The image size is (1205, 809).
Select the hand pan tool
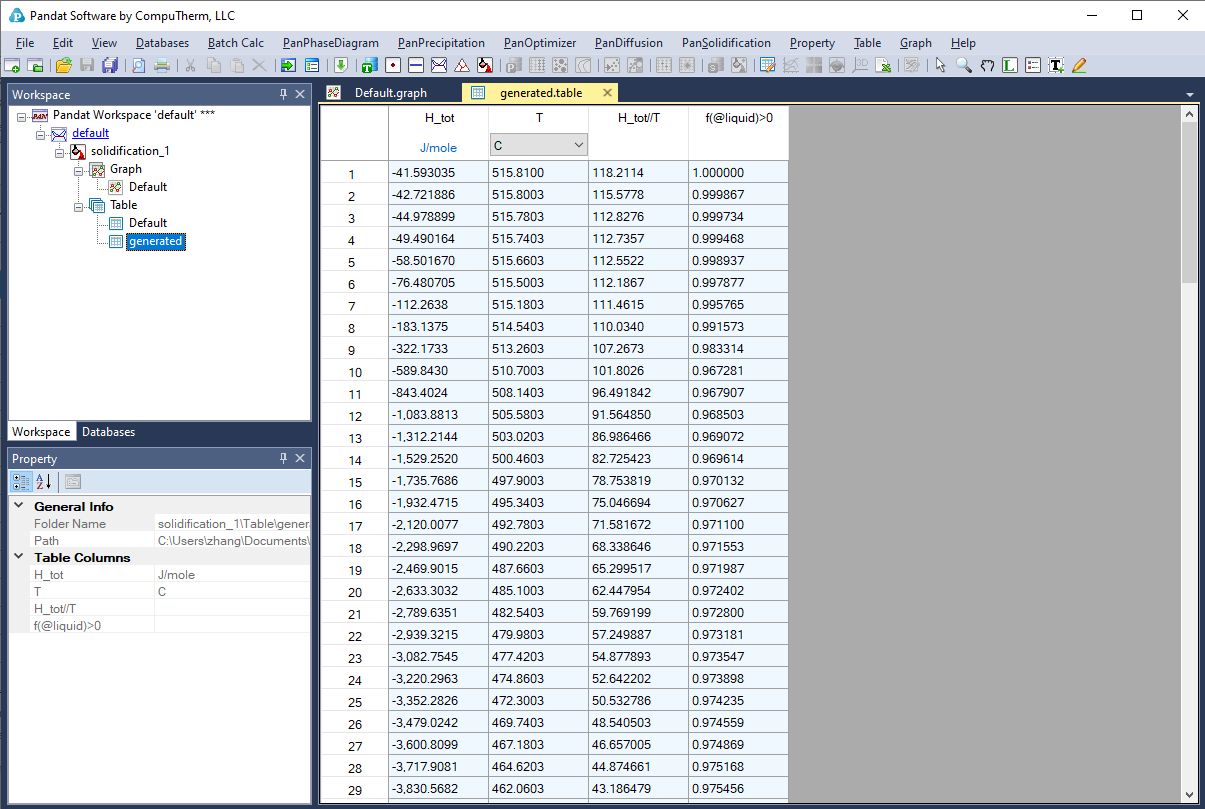pos(987,66)
